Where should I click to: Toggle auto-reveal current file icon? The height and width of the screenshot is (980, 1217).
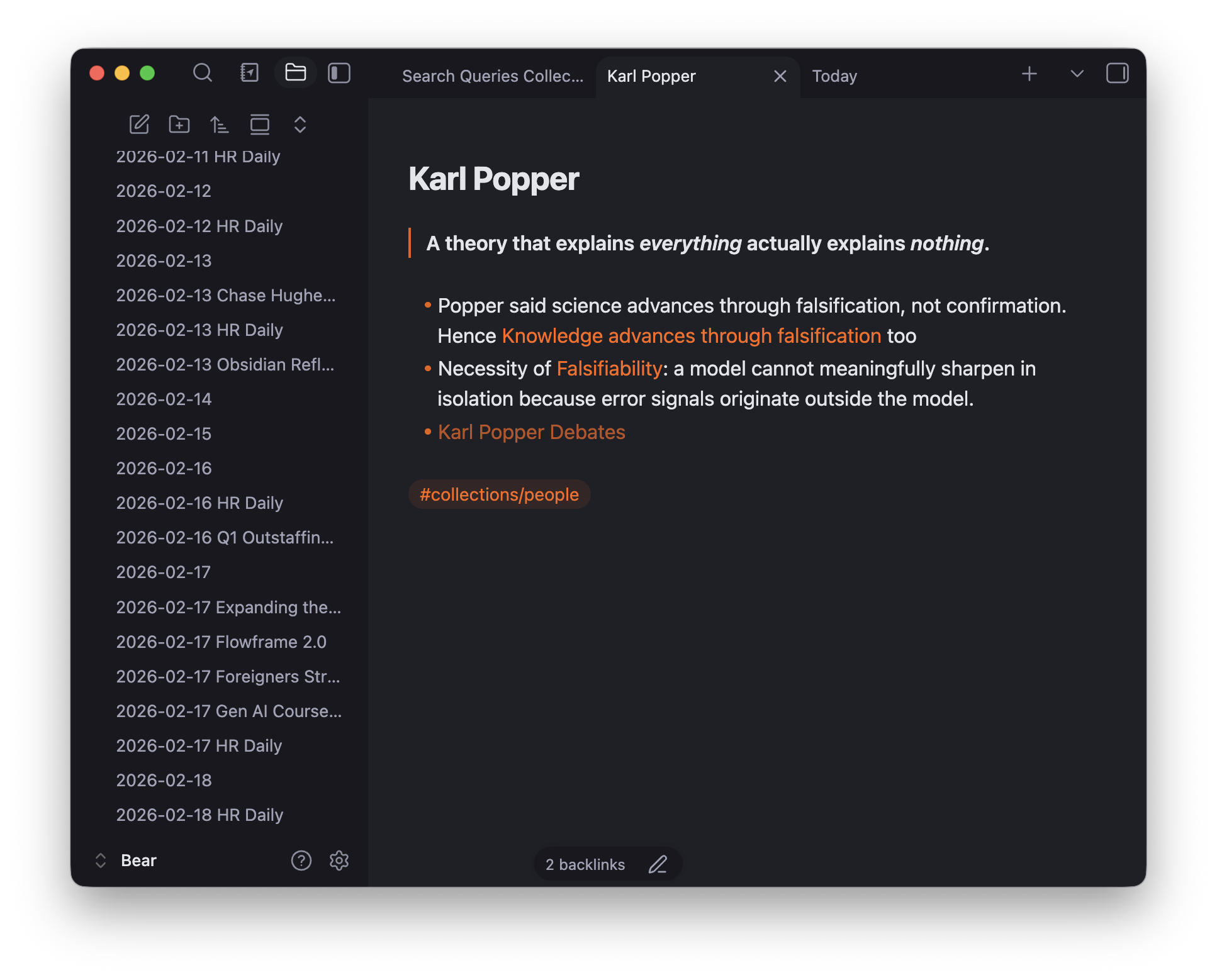[259, 125]
